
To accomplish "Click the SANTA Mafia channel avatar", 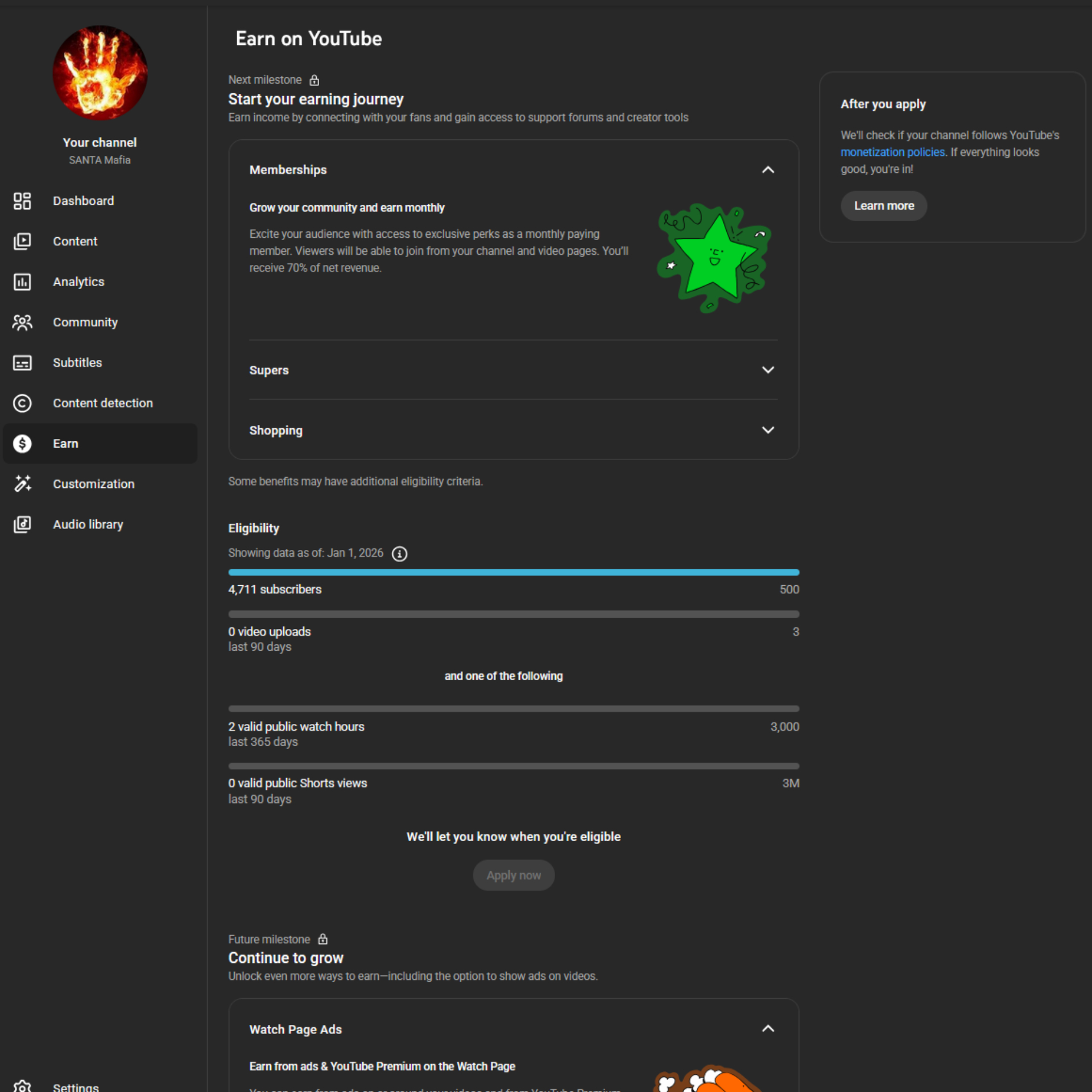I will [x=100, y=73].
